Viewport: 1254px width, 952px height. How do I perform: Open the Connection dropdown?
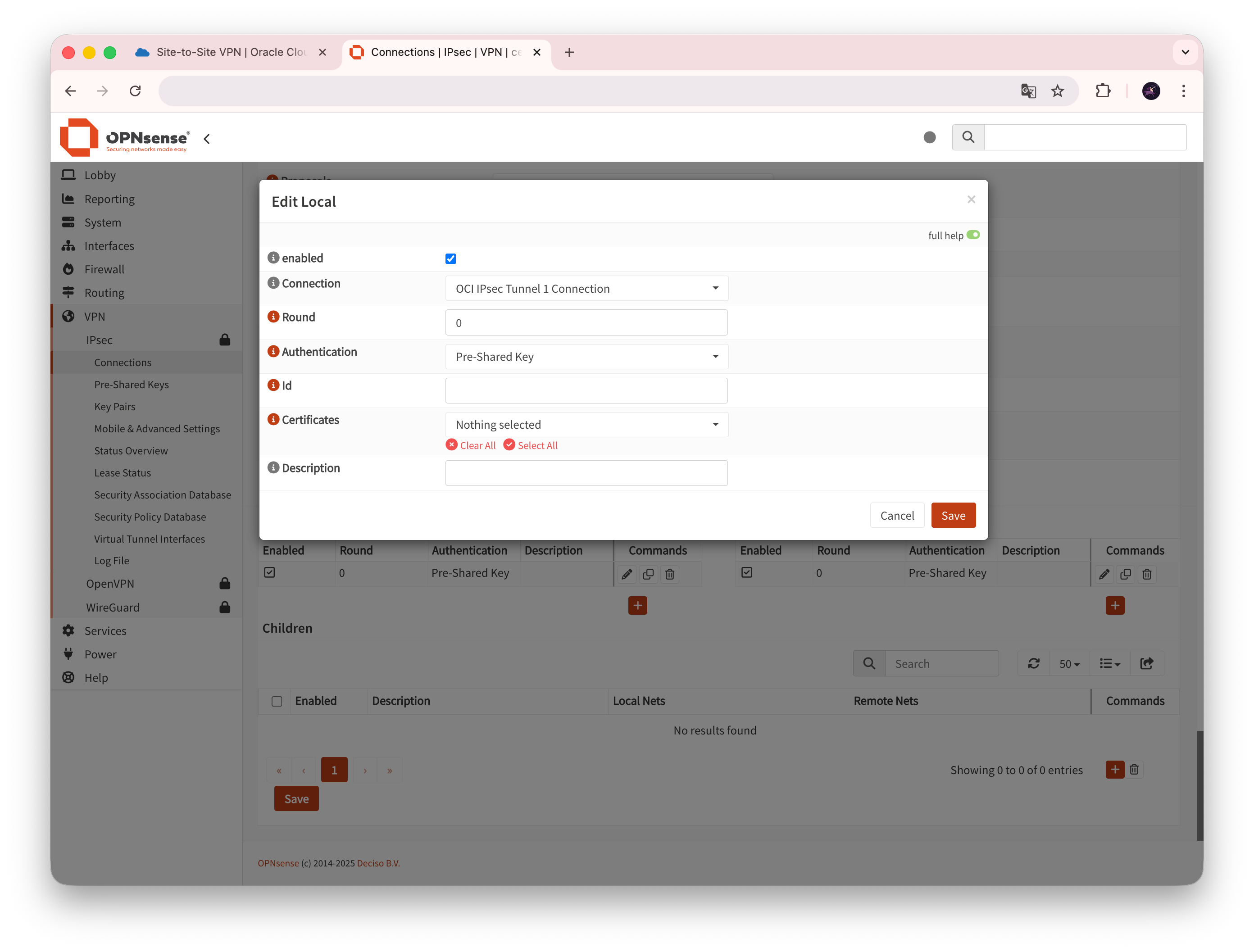tap(586, 288)
